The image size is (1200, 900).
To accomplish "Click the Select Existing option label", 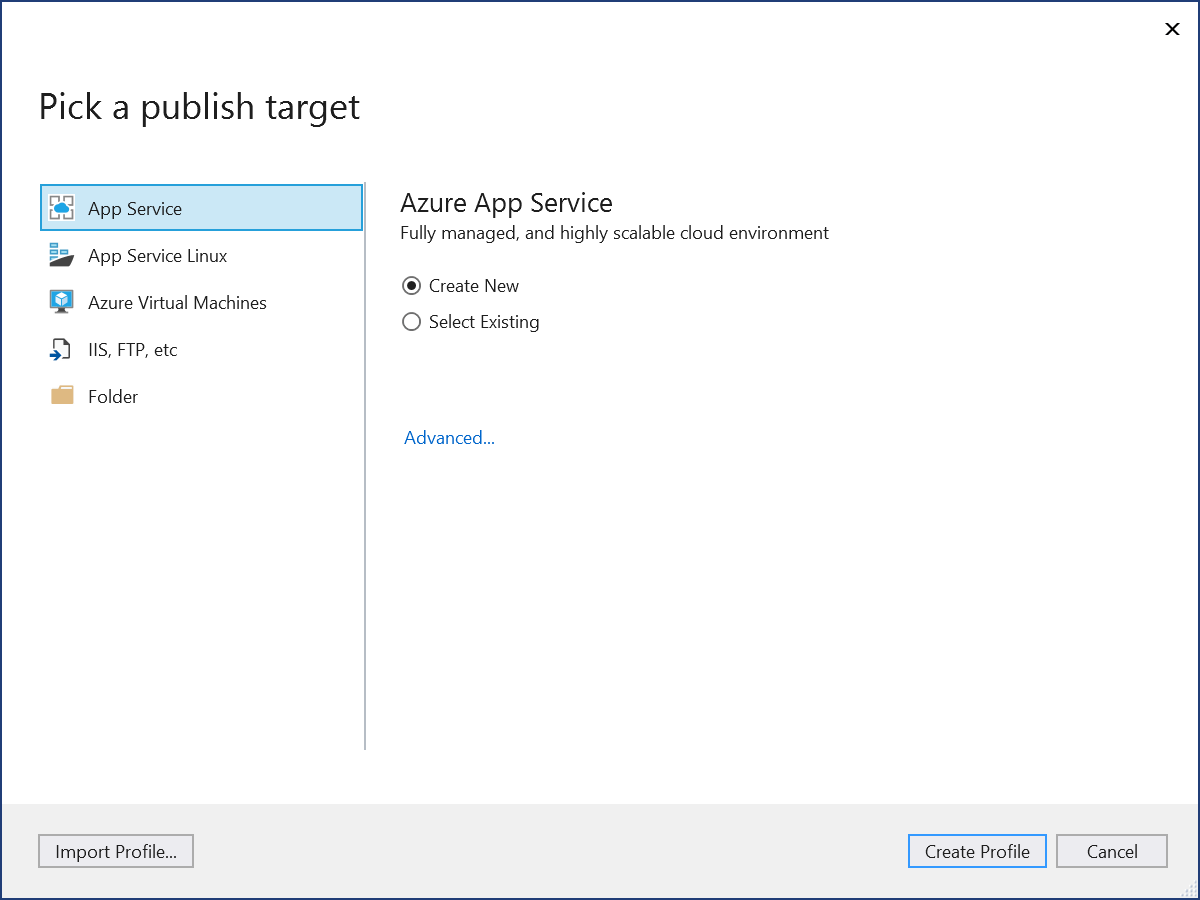I will click(484, 322).
